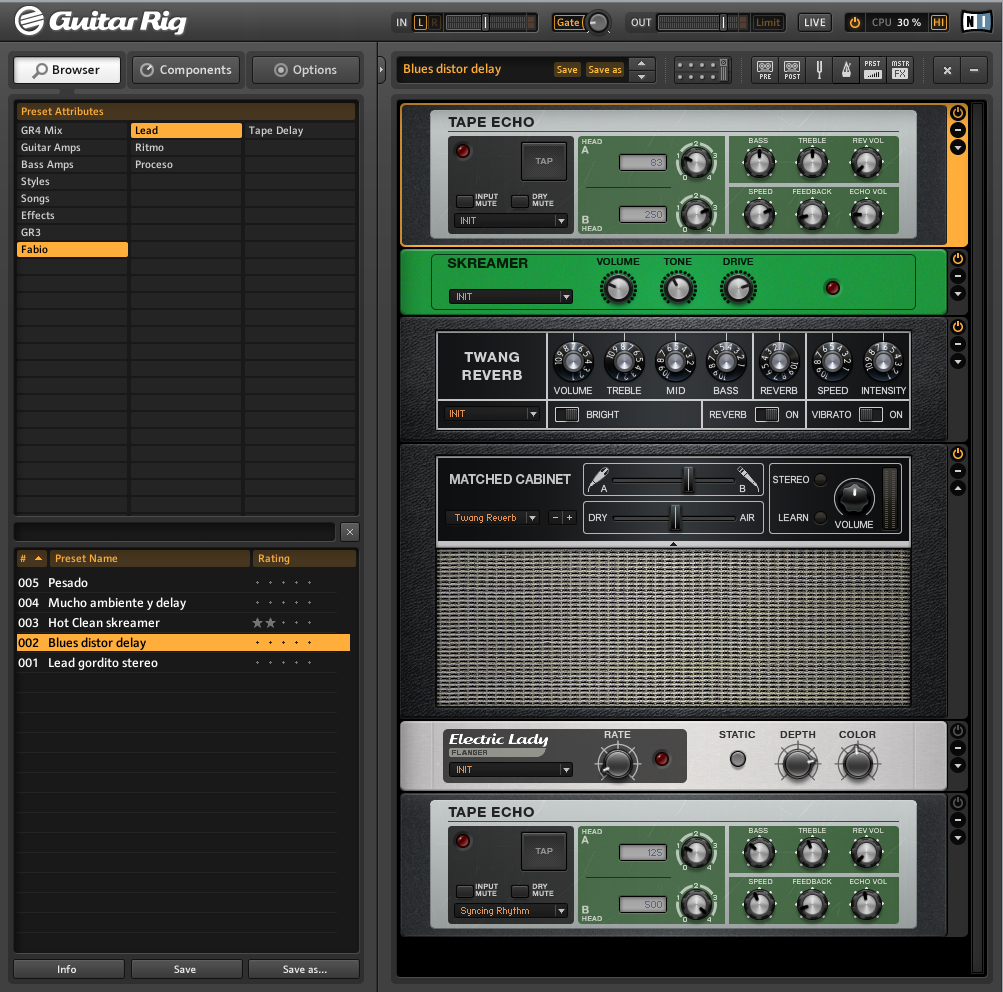Image resolution: width=1003 pixels, height=992 pixels.
Task: Click the Head A value field showing 83
Action: (643, 162)
